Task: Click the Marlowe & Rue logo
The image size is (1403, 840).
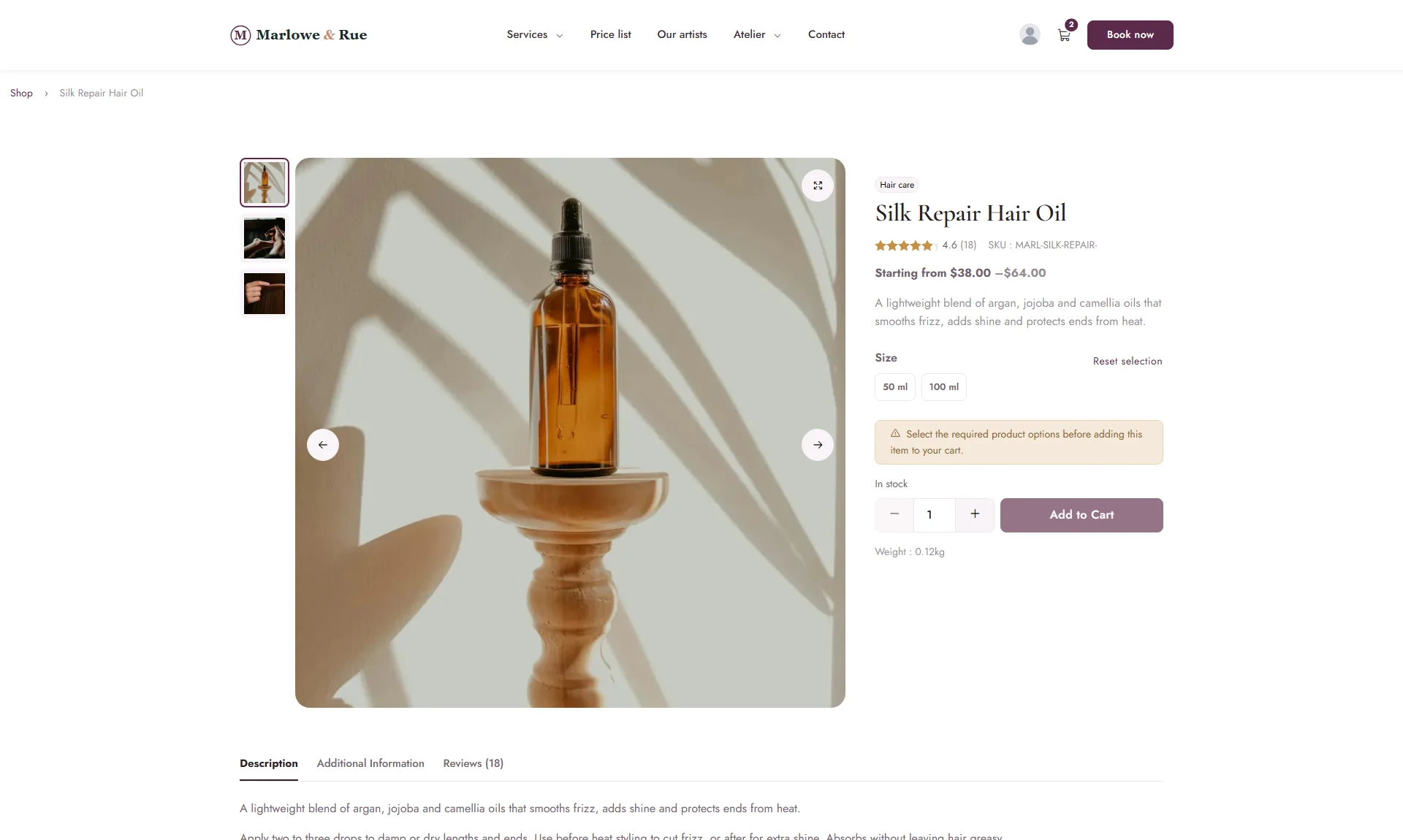Action: pos(299,35)
